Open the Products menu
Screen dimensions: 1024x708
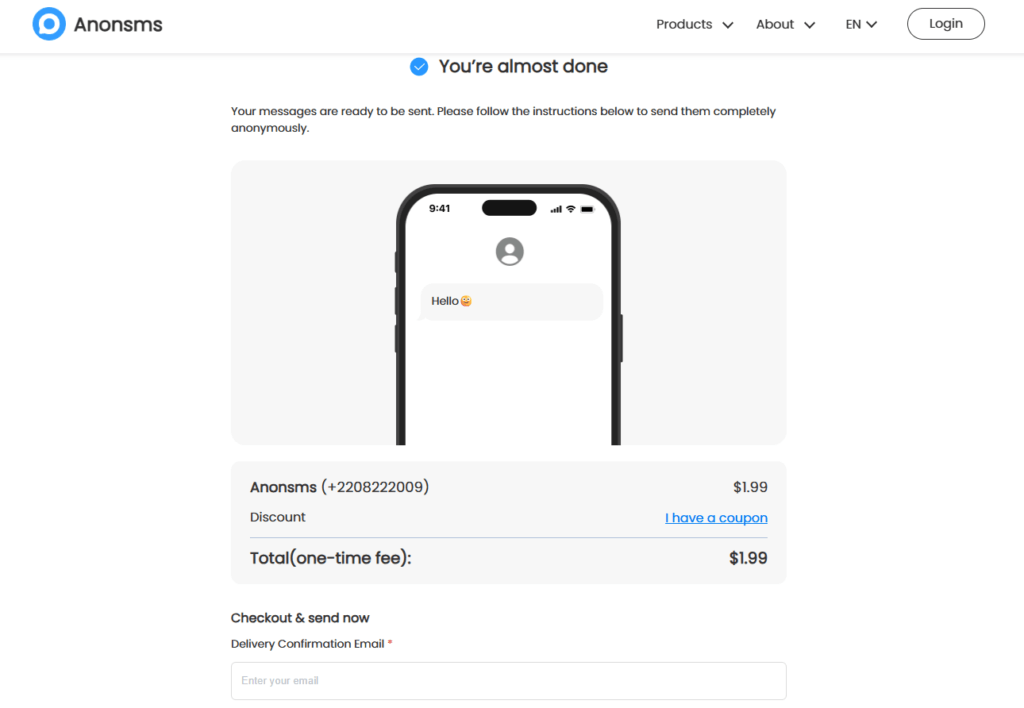pyautogui.click(x=684, y=24)
